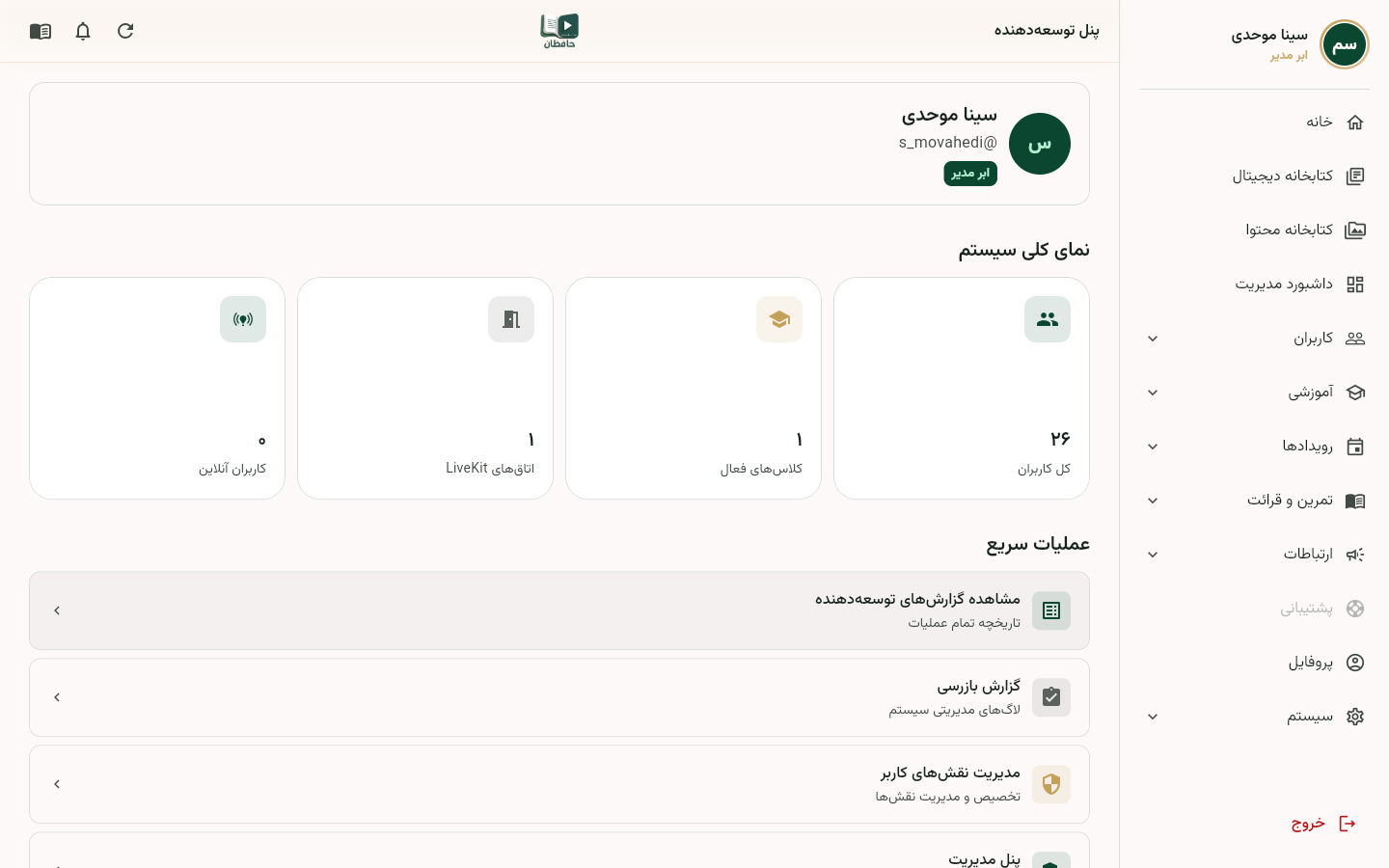Expand the آموزشی menu chevron
The width and height of the screenshot is (1389, 868).
[x=1153, y=393]
